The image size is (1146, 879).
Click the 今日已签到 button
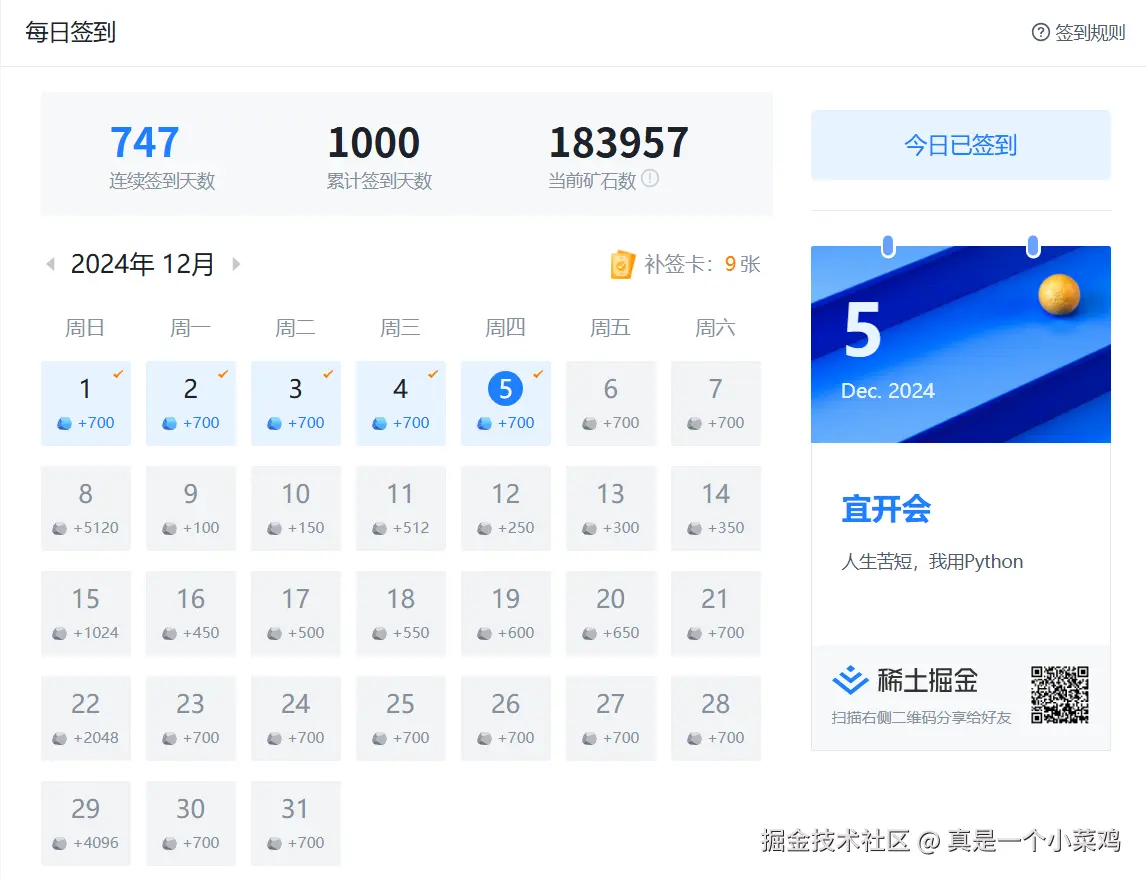coord(959,145)
